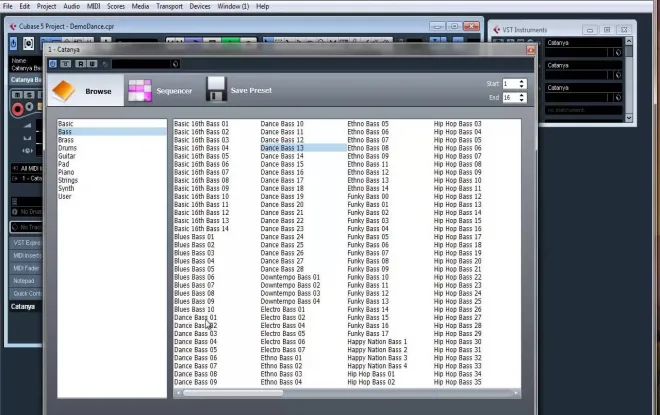Open the Browse tab with book icon
Screen dimensions: 660x415
coord(86,90)
